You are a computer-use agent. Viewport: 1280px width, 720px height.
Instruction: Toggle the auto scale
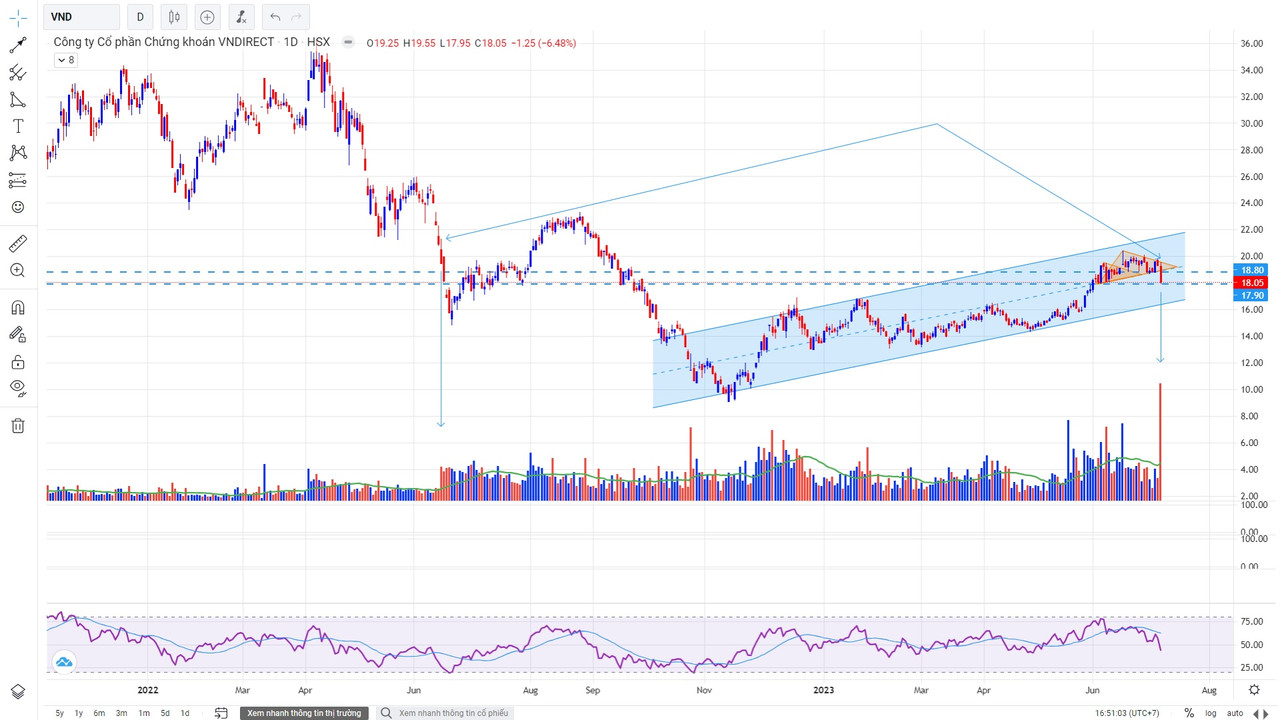[1235, 713]
